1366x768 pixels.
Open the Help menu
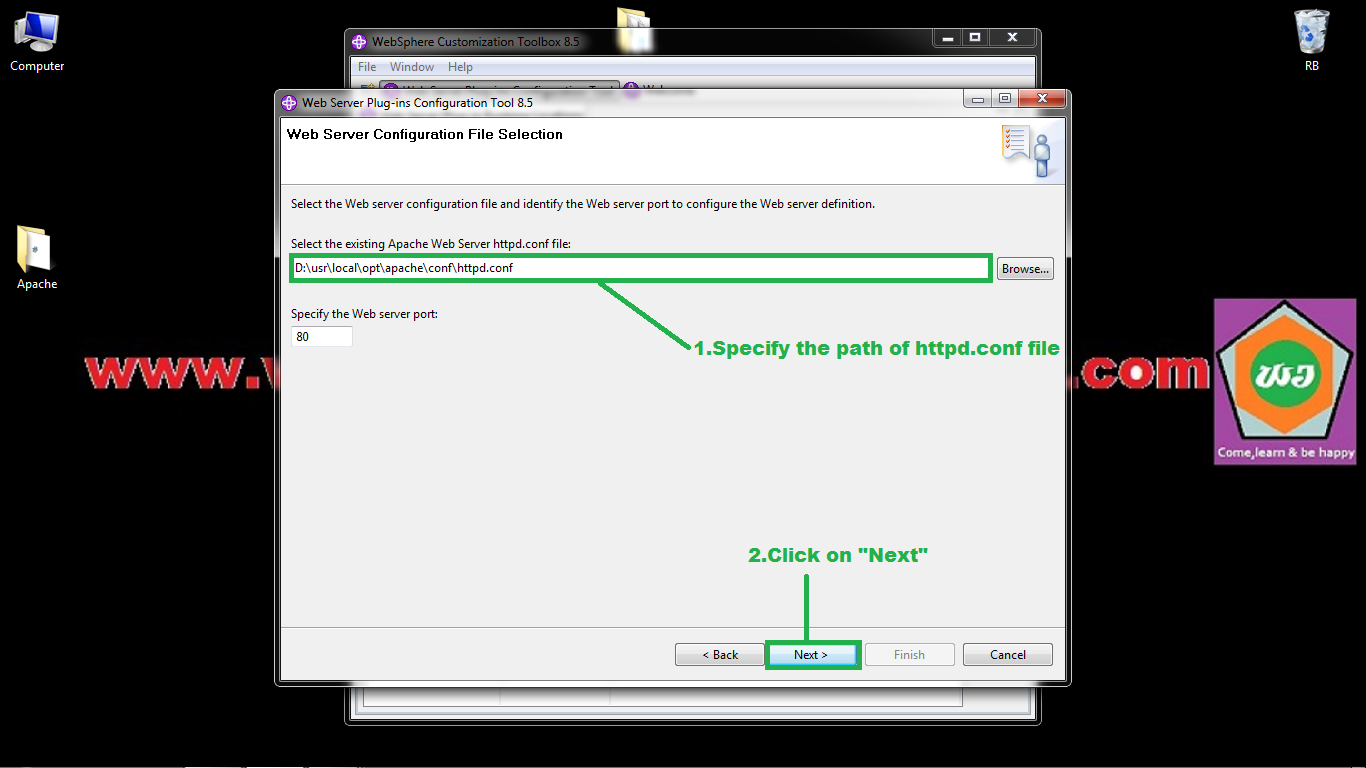(460, 67)
